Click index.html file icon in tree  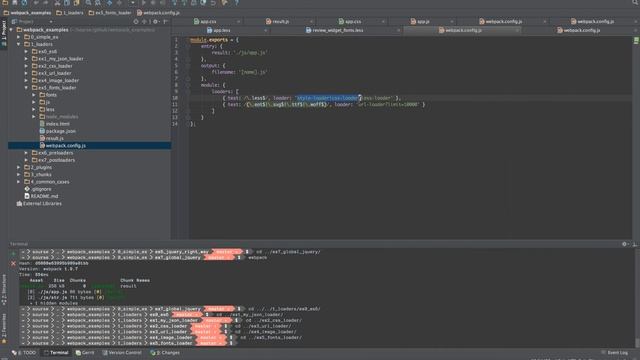[42, 124]
